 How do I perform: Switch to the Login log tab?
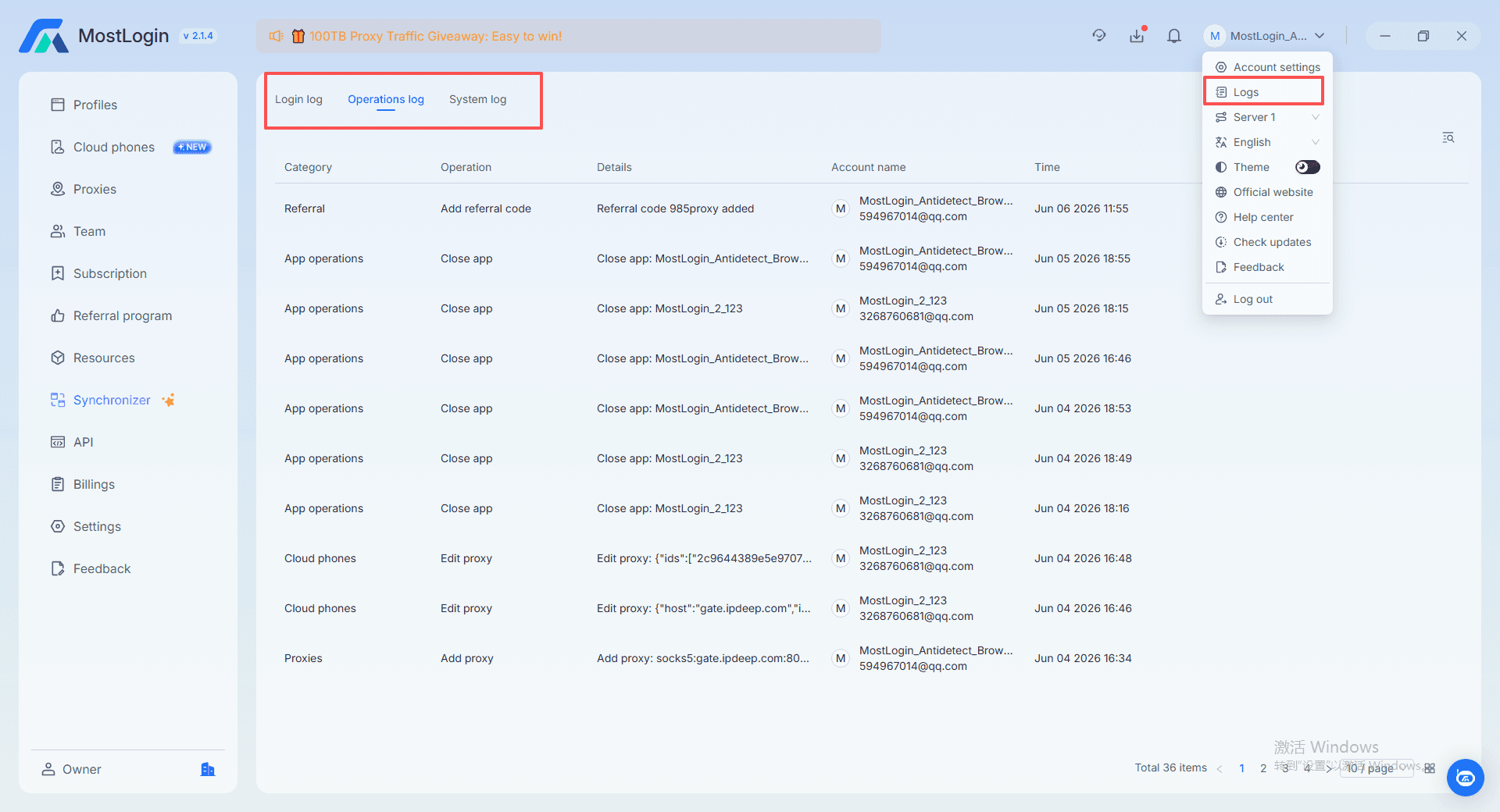pyautogui.click(x=298, y=99)
